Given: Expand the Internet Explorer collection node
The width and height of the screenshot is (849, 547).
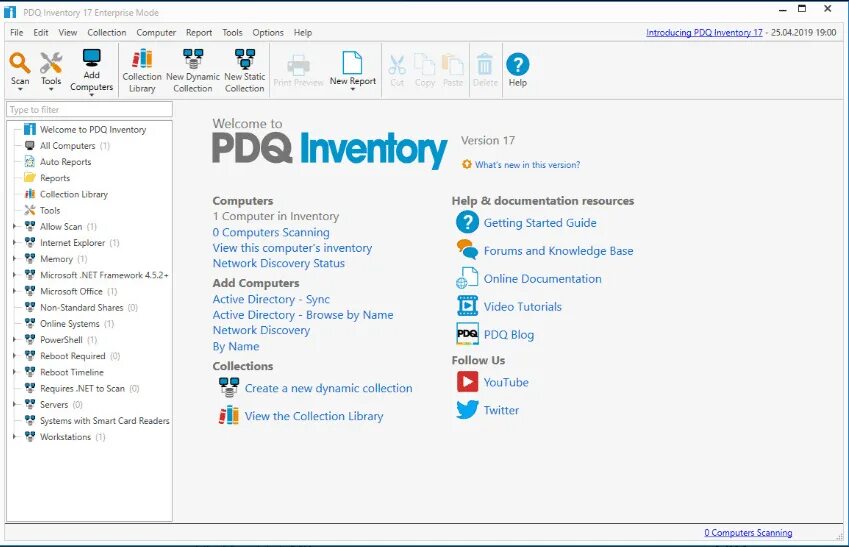Looking at the screenshot, I should 14,243.
